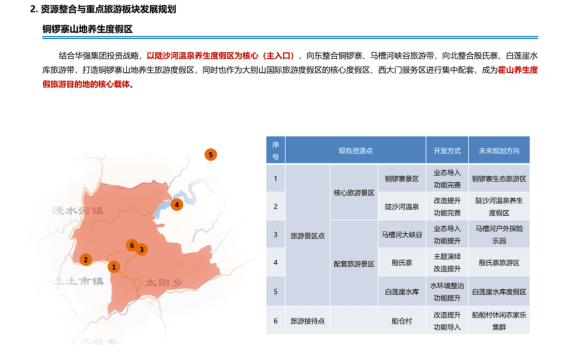The image size is (570, 360).
Task: Click cell 改造提升 功能完善
Action: point(447,207)
